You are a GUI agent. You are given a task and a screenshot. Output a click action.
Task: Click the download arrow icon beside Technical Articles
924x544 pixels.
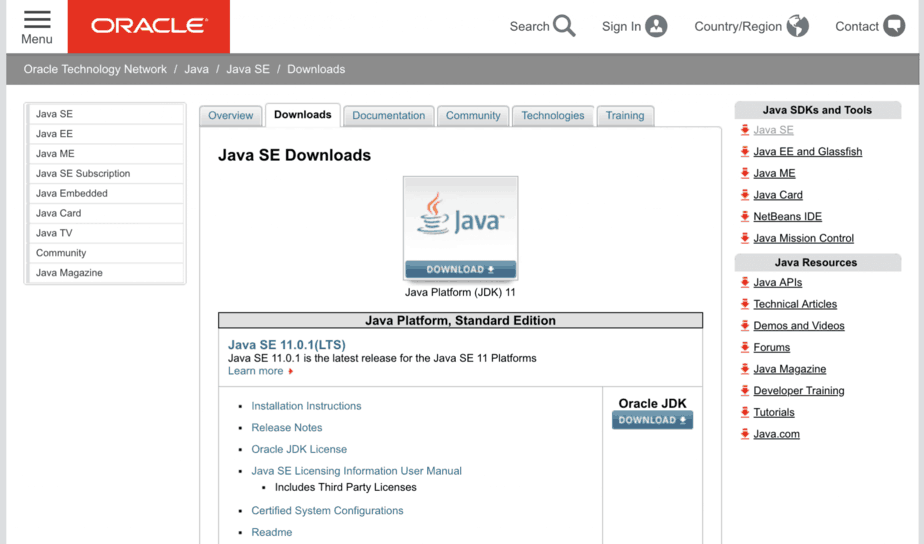(745, 304)
